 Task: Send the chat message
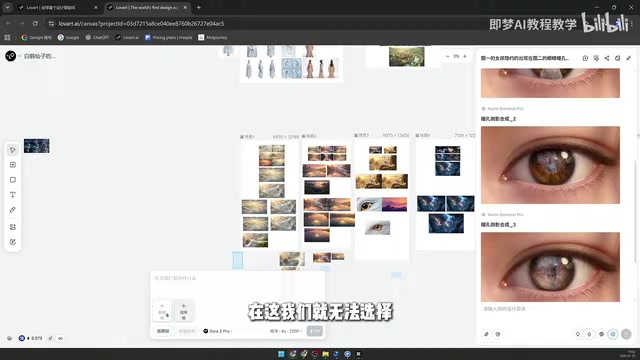pos(626,334)
